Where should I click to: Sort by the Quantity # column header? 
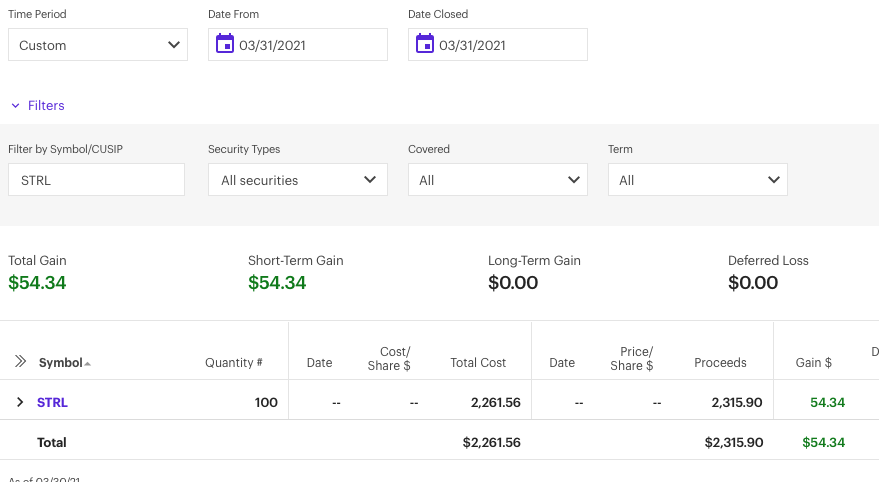click(x=233, y=363)
